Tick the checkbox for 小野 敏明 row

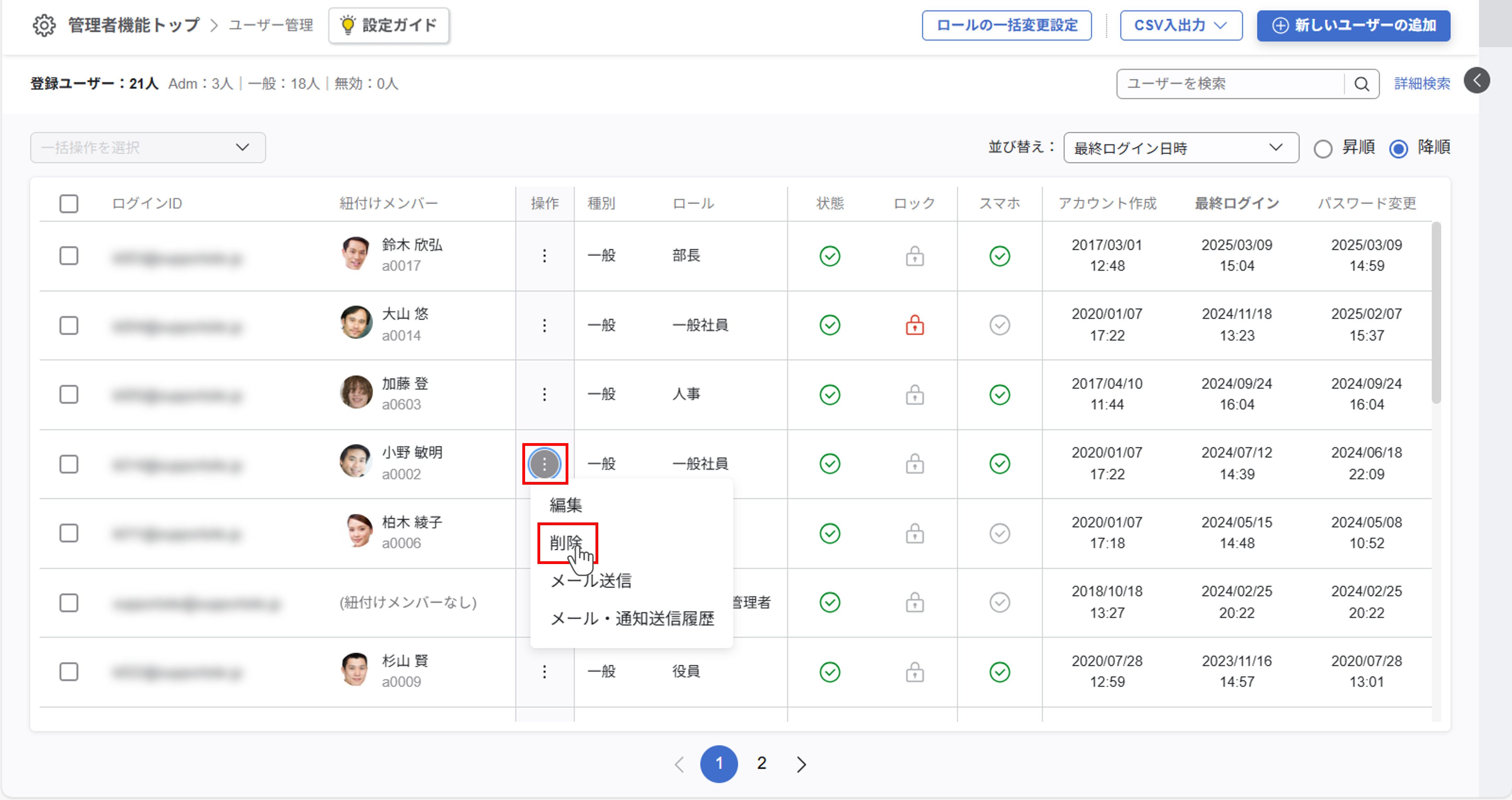pos(69,464)
